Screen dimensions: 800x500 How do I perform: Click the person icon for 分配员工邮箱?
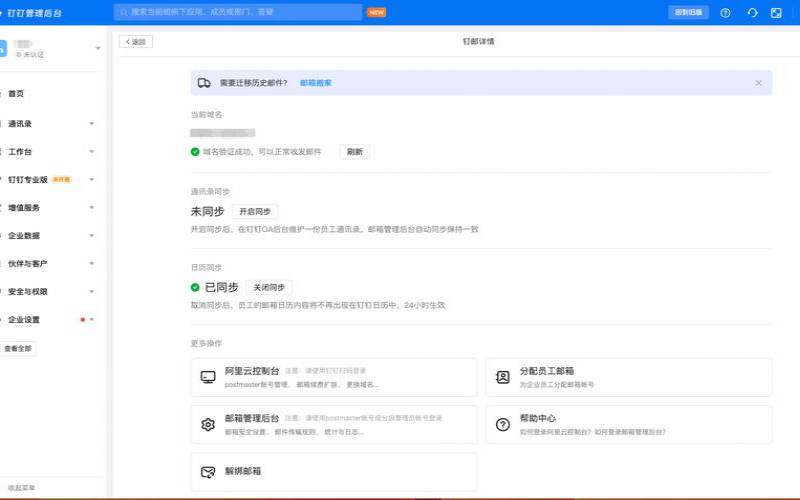pos(503,377)
